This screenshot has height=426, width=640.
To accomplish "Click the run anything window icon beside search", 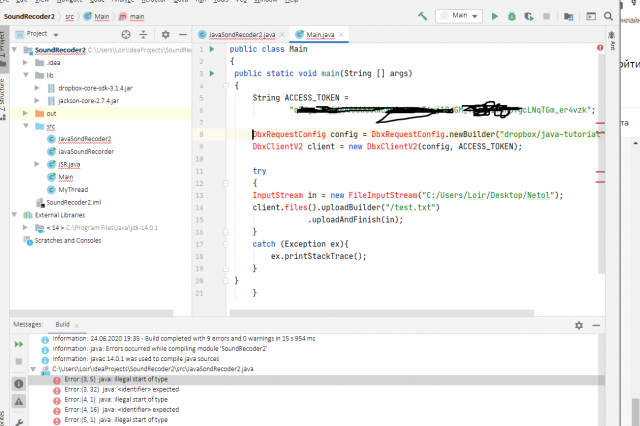I will [x=591, y=16].
